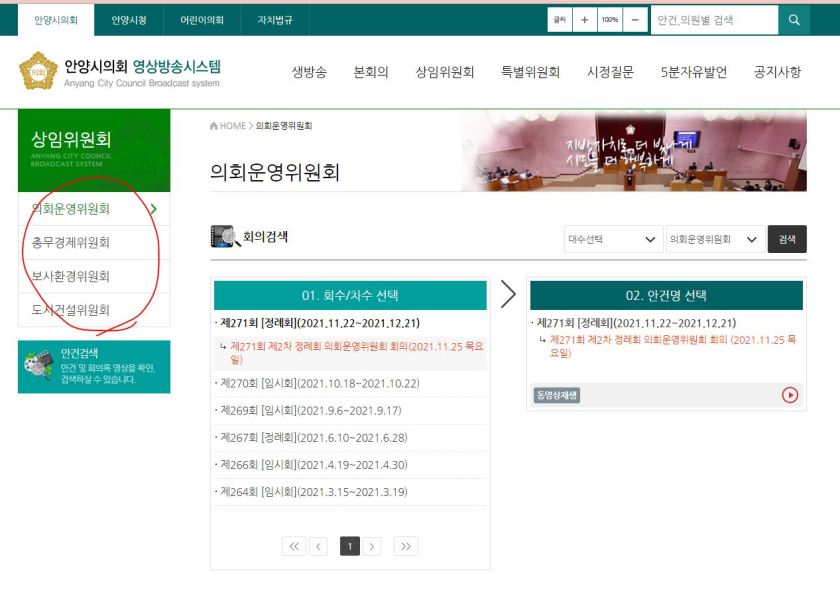Viewport: 840px width, 606px height.
Task: Open 본회의 in main navigation menu
Action: pyautogui.click(x=370, y=72)
